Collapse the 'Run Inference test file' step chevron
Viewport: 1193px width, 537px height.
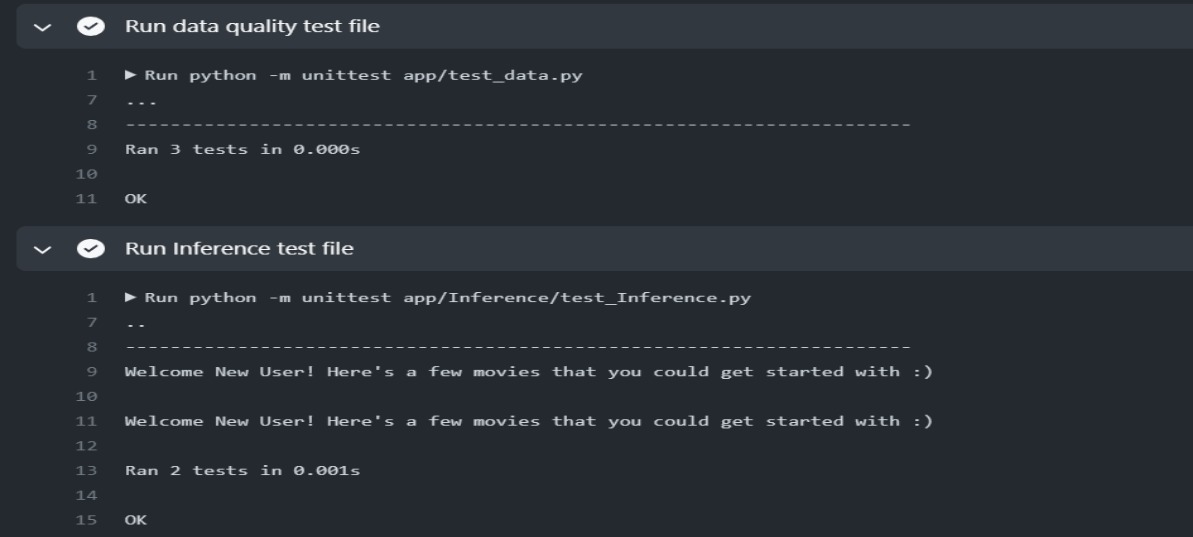[x=43, y=249]
